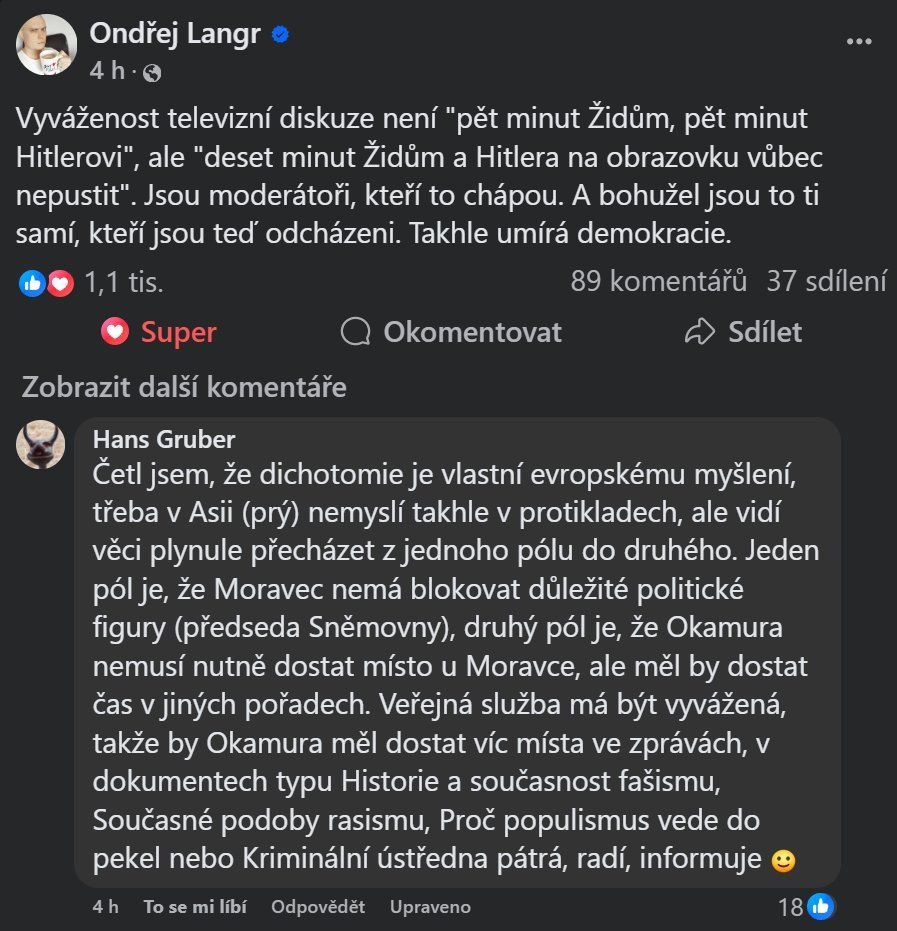897x931 pixels.
Task: Click the verified badge next to Ondřej Langr
Action: tap(282, 34)
